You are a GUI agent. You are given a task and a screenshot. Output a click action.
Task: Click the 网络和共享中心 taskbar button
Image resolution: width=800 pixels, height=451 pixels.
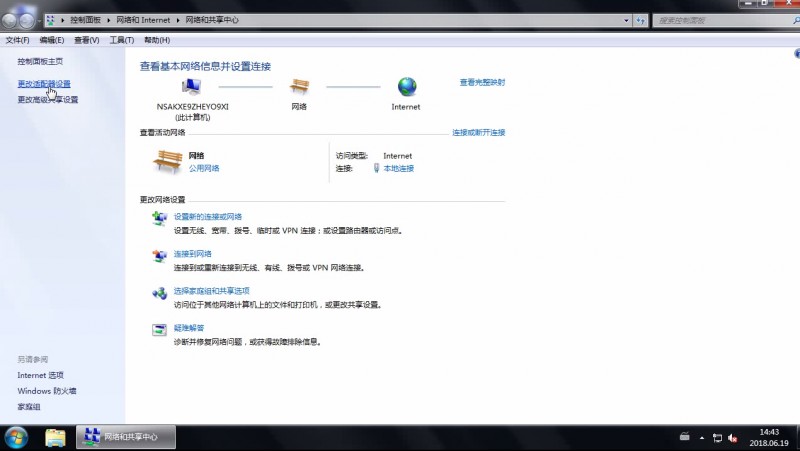126,437
